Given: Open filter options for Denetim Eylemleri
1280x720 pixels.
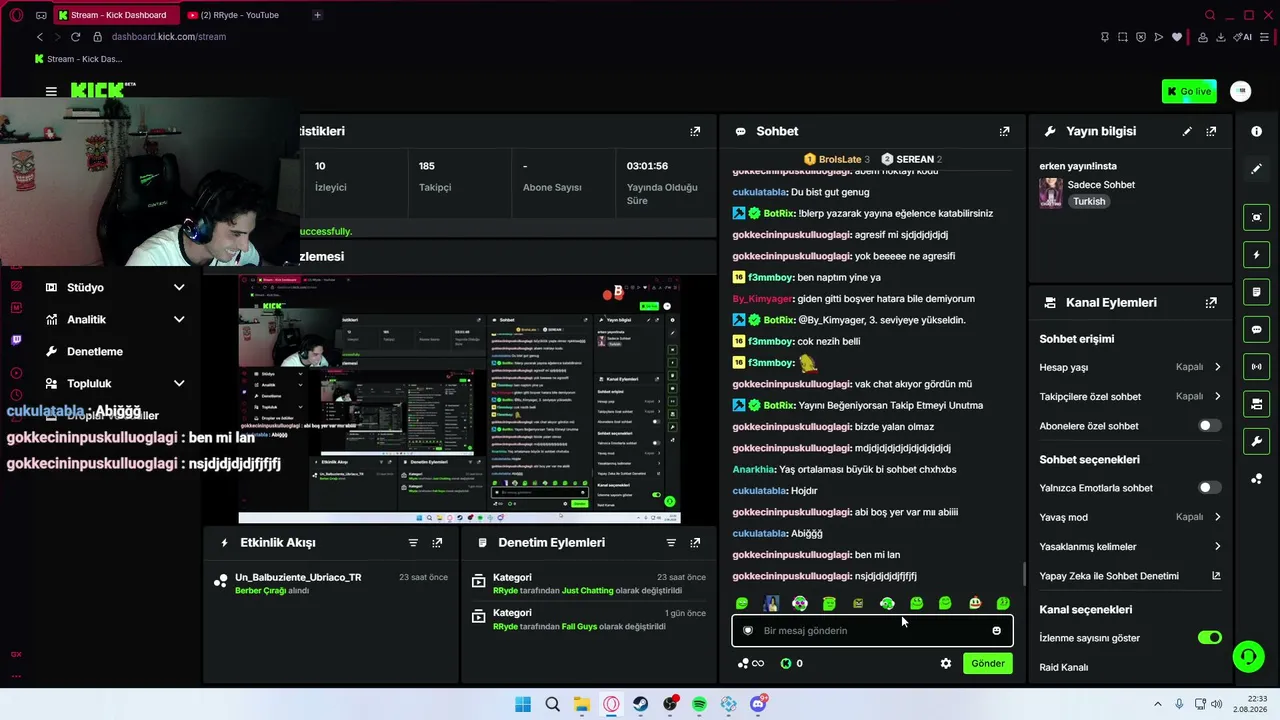Looking at the screenshot, I should 671,542.
